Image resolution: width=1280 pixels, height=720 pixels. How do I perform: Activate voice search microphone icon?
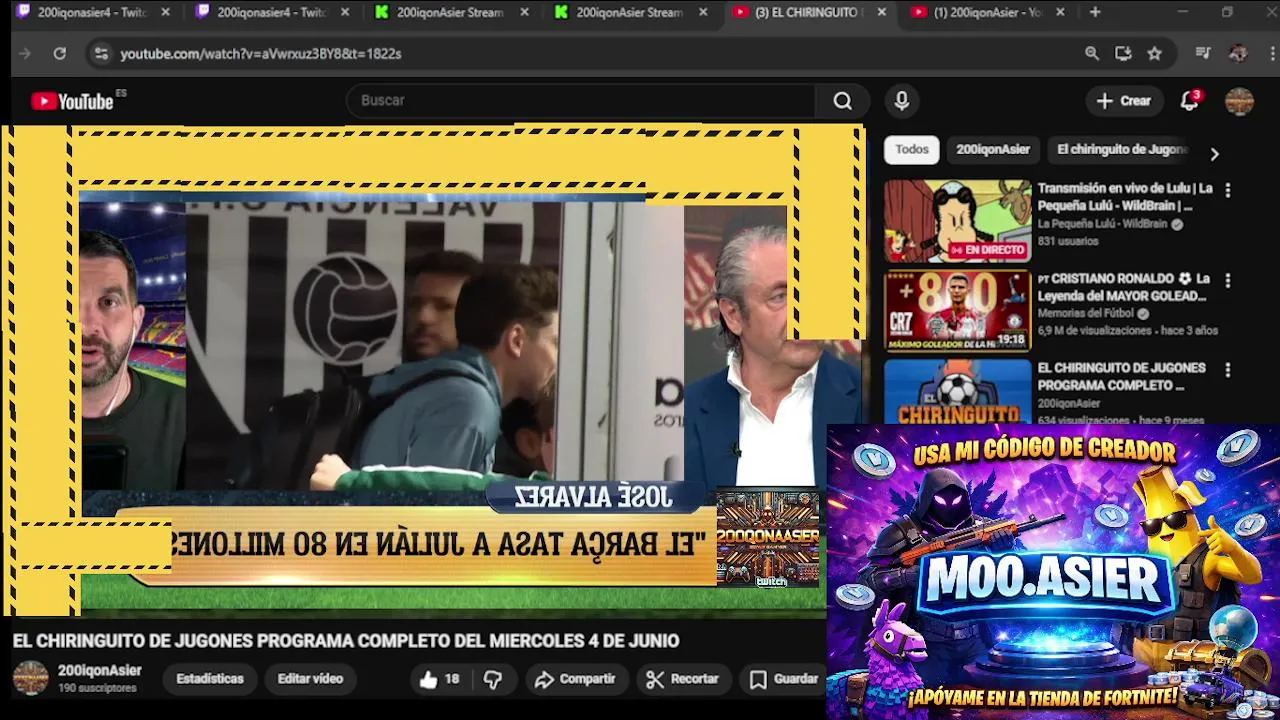[x=902, y=101]
